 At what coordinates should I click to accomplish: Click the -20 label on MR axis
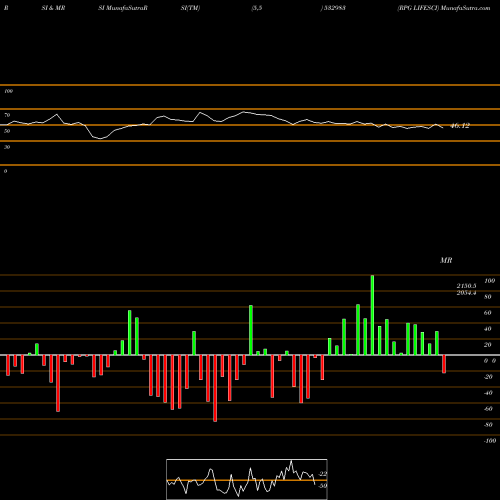488,377
